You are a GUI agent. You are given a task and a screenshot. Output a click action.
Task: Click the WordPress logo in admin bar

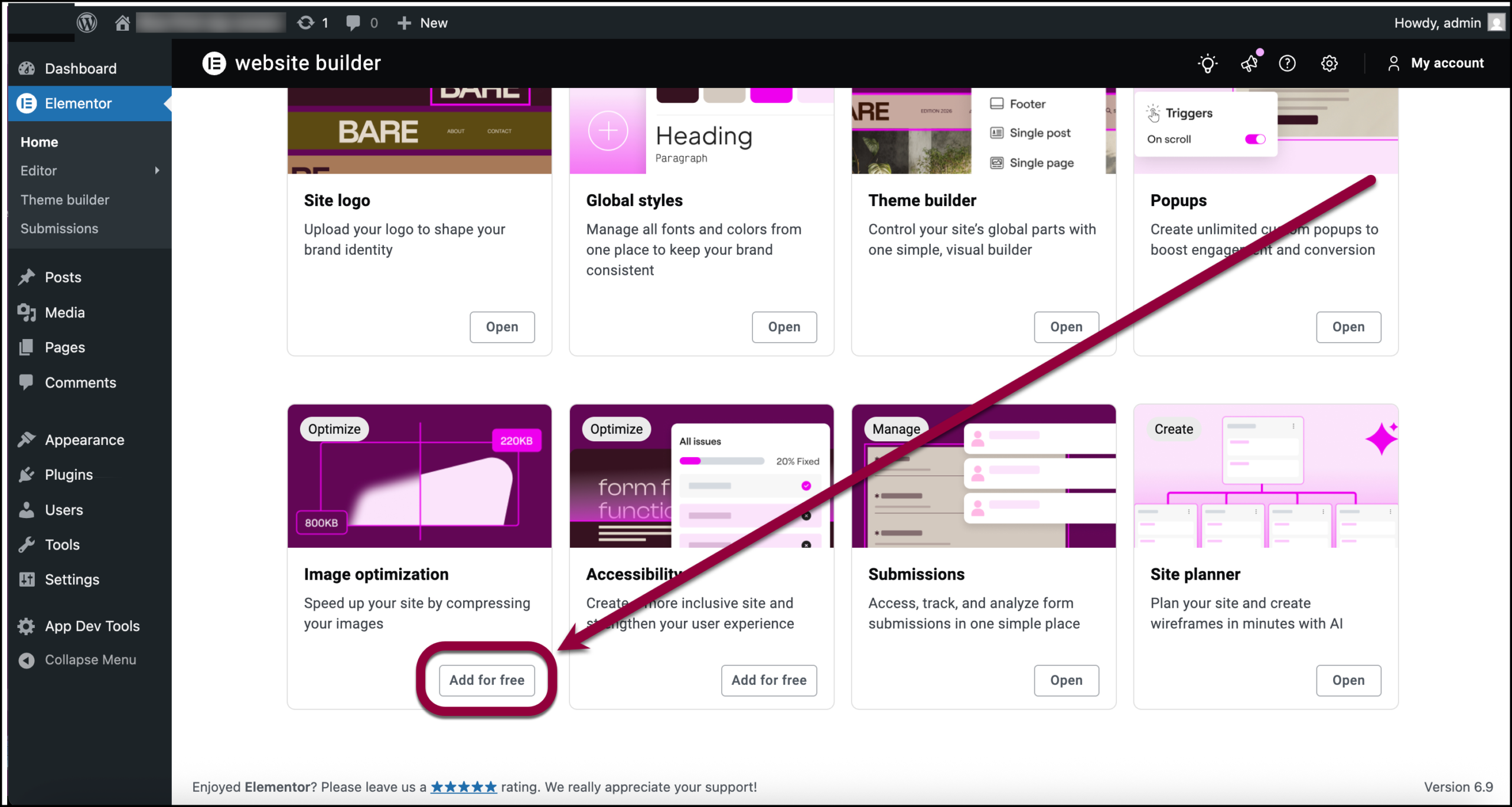[x=87, y=22]
